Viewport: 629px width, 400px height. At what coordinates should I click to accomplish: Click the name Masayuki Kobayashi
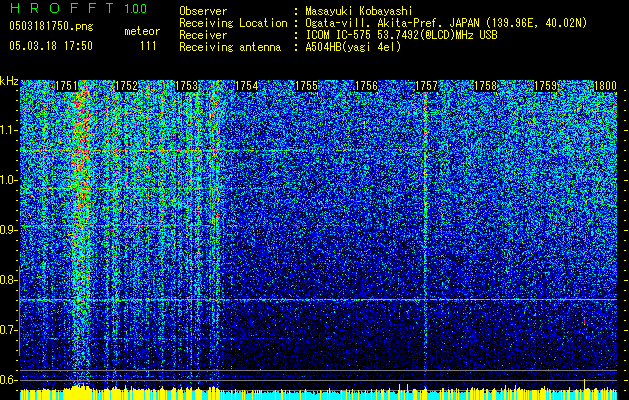click(x=359, y=11)
